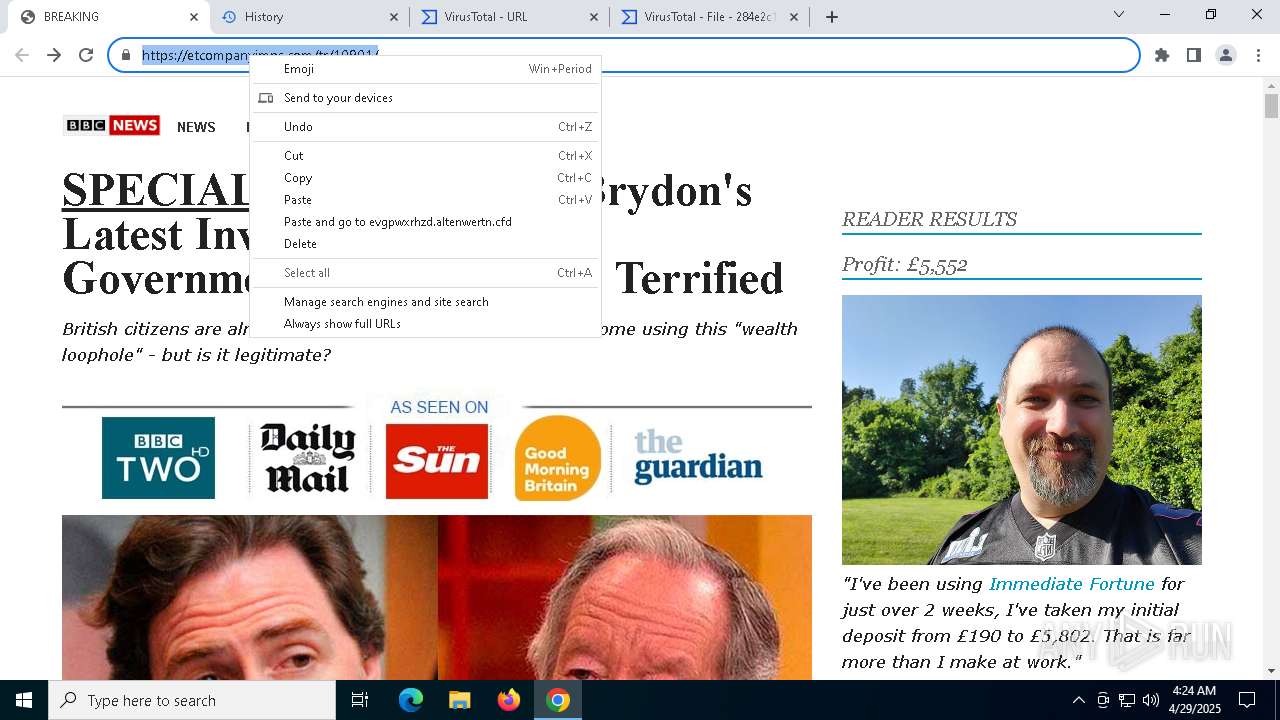Open the Extensions puzzle icon

point(1162,55)
